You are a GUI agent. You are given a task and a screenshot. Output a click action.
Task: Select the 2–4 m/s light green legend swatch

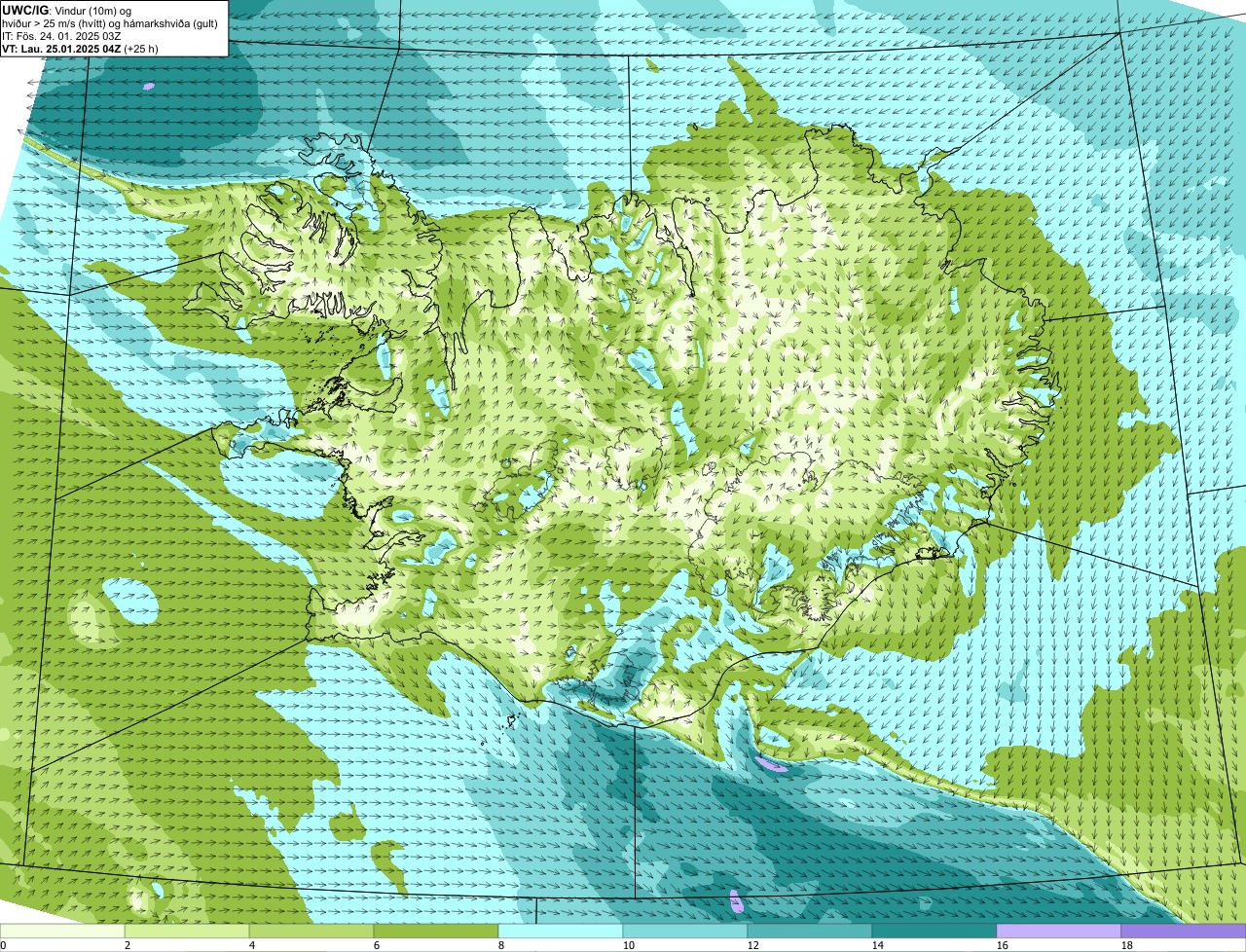(187, 931)
